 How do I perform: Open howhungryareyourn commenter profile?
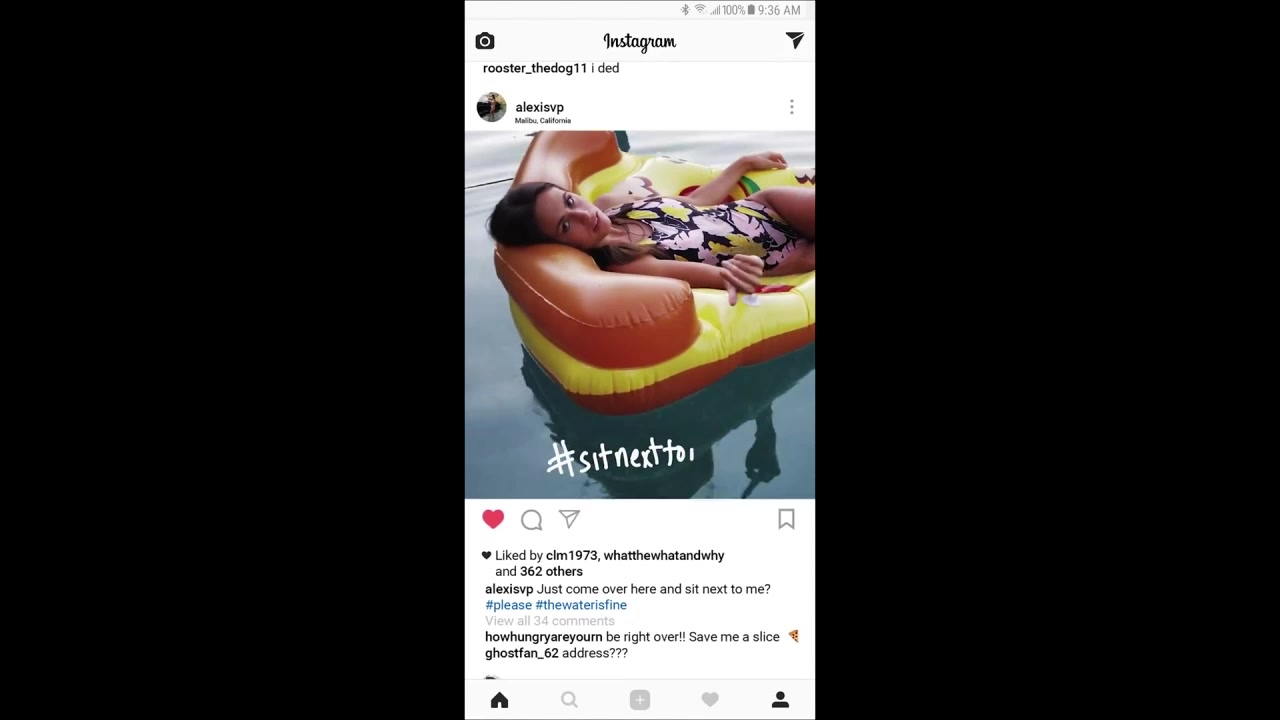click(x=544, y=637)
